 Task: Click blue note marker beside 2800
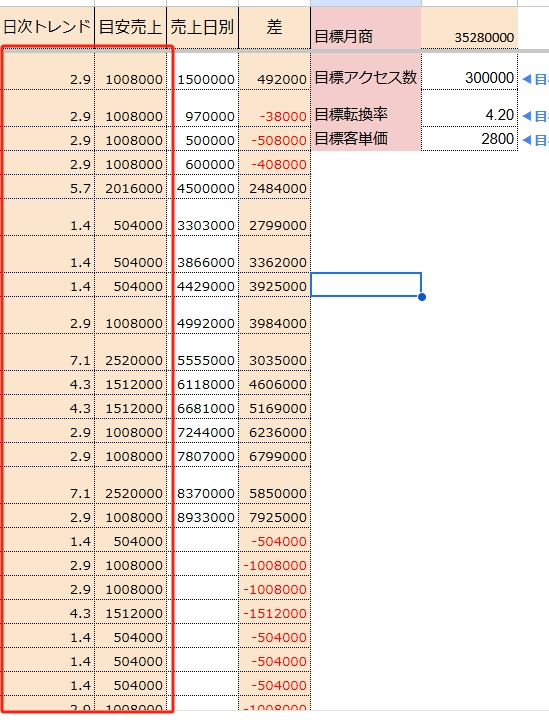tap(527, 140)
